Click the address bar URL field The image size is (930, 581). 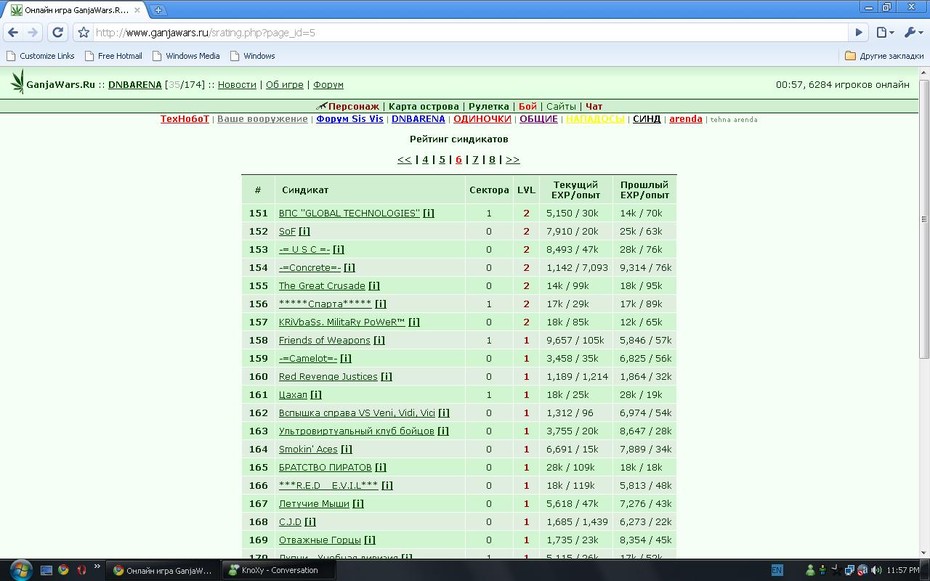coord(463,33)
